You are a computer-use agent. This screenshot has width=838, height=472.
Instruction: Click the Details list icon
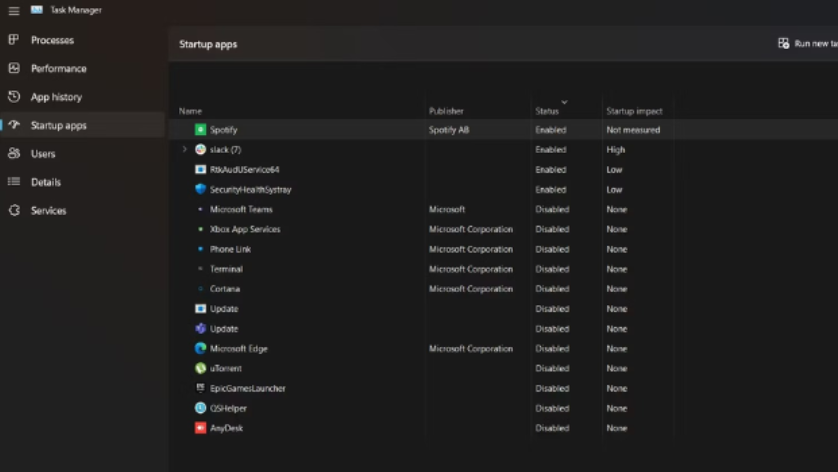click(x=14, y=182)
